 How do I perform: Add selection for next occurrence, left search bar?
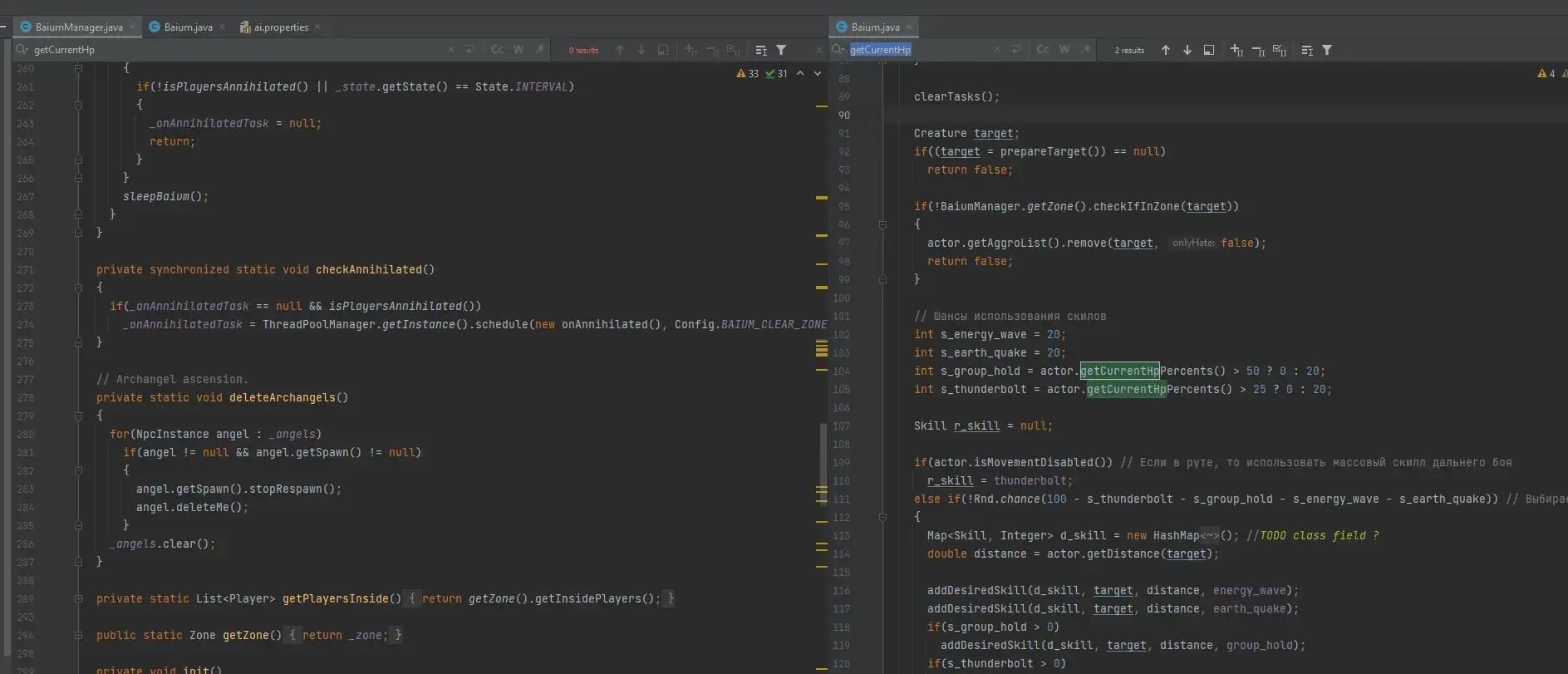pyautogui.click(x=691, y=50)
